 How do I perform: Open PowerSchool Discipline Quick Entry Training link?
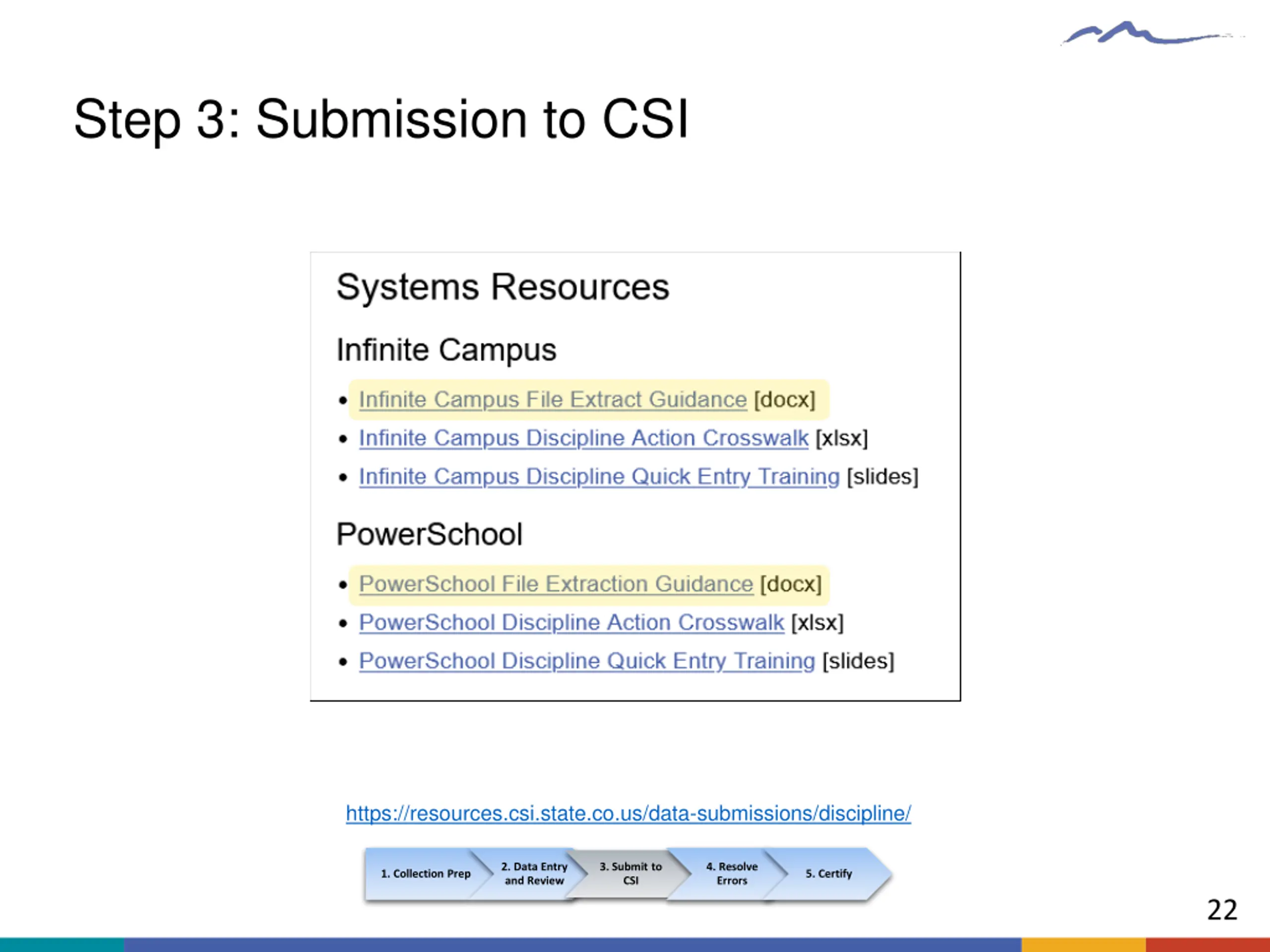[x=587, y=660]
